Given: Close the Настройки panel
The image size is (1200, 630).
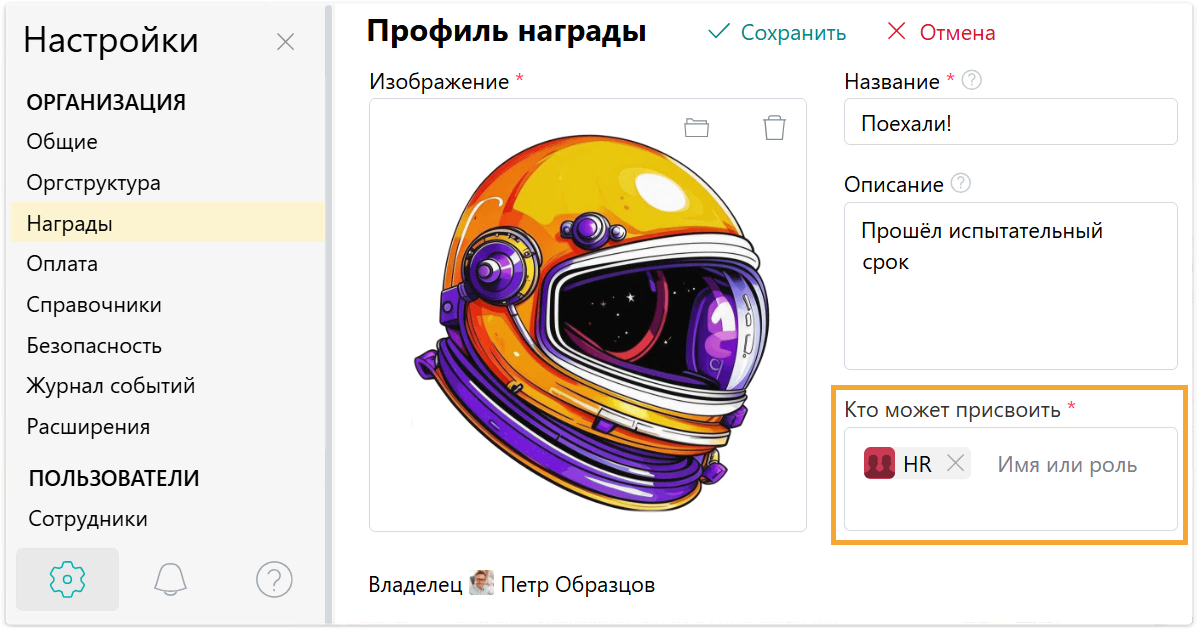Looking at the screenshot, I should coord(285,42).
